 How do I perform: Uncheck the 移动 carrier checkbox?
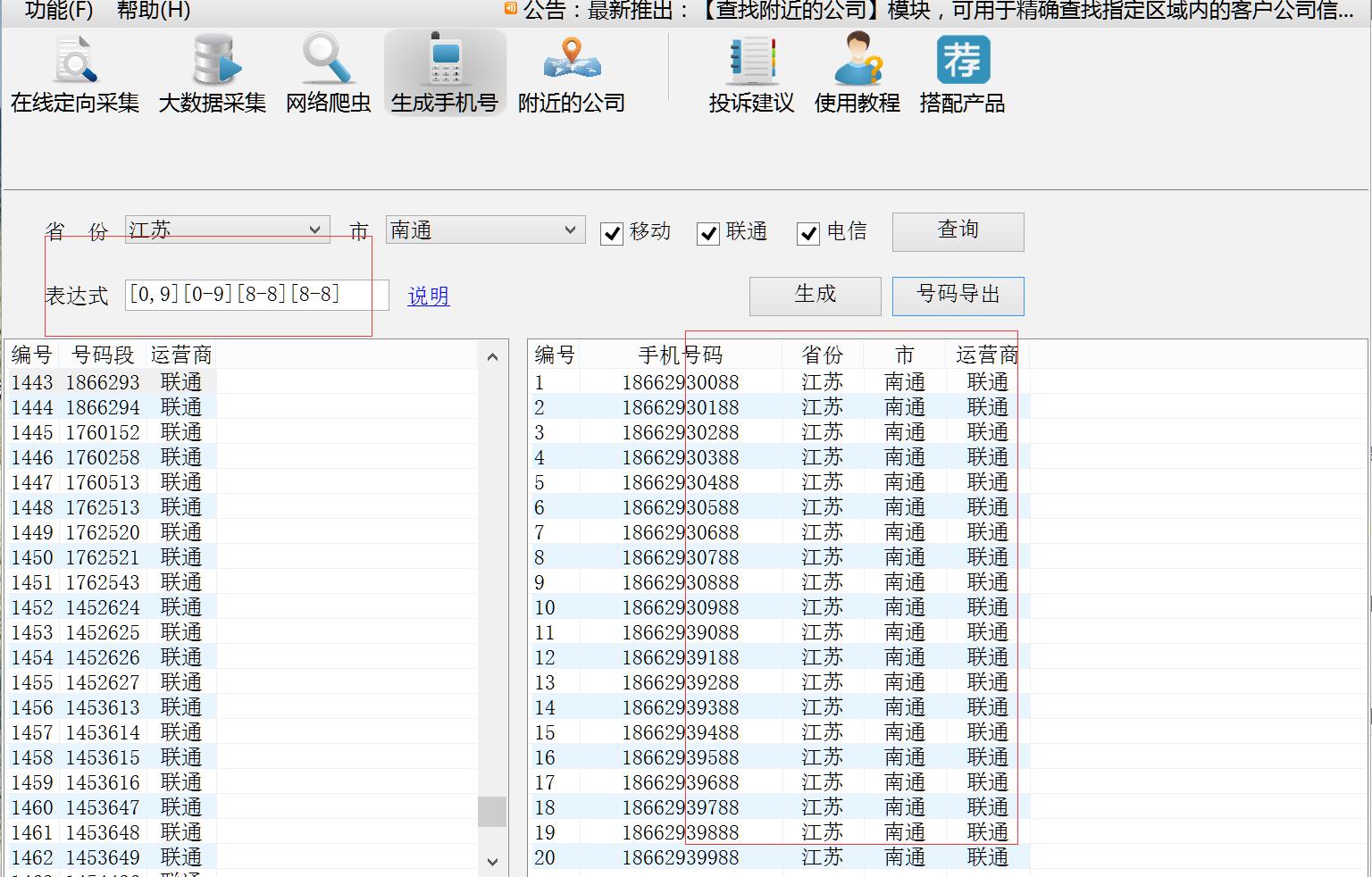point(612,234)
